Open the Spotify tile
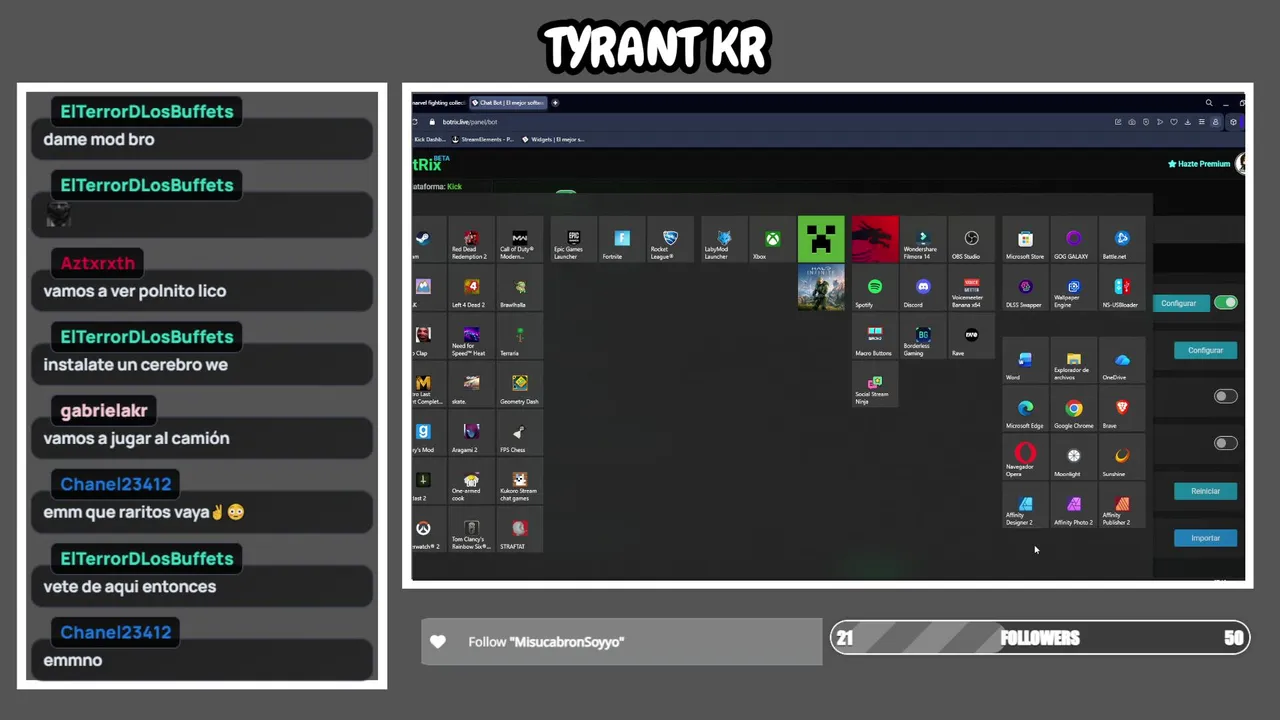The image size is (1280, 720). tap(875, 288)
